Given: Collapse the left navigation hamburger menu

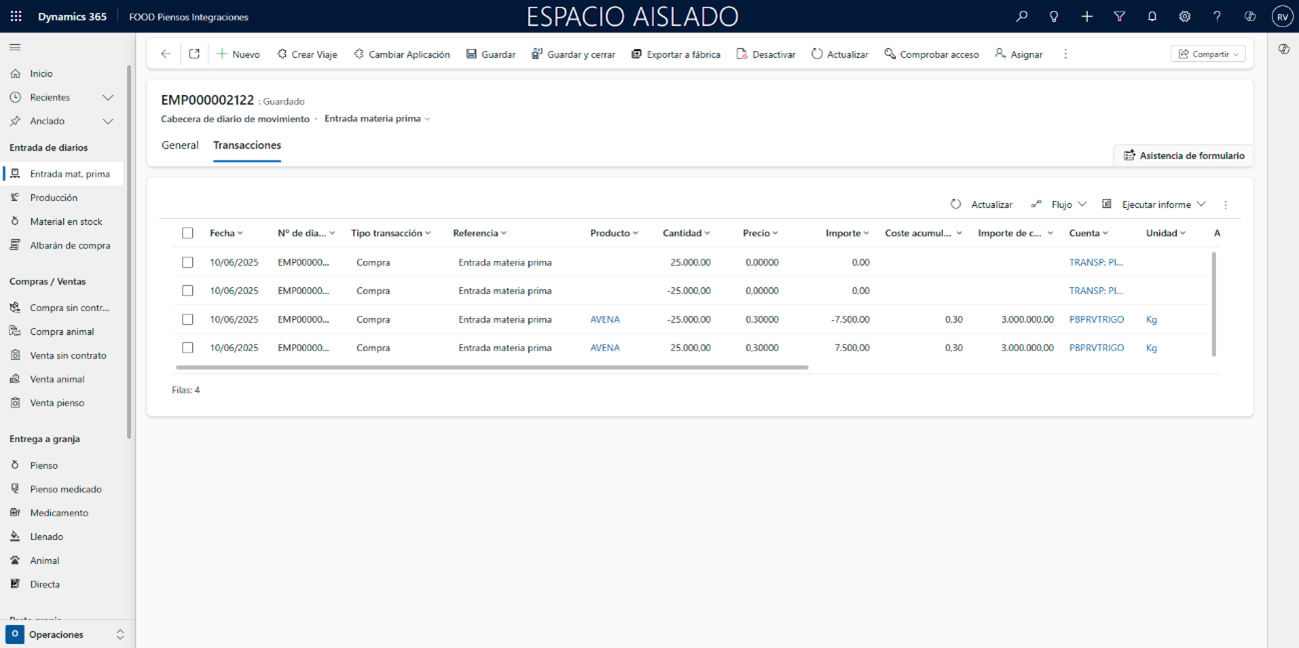Looking at the screenshot, I should click(x=15, y=47).
